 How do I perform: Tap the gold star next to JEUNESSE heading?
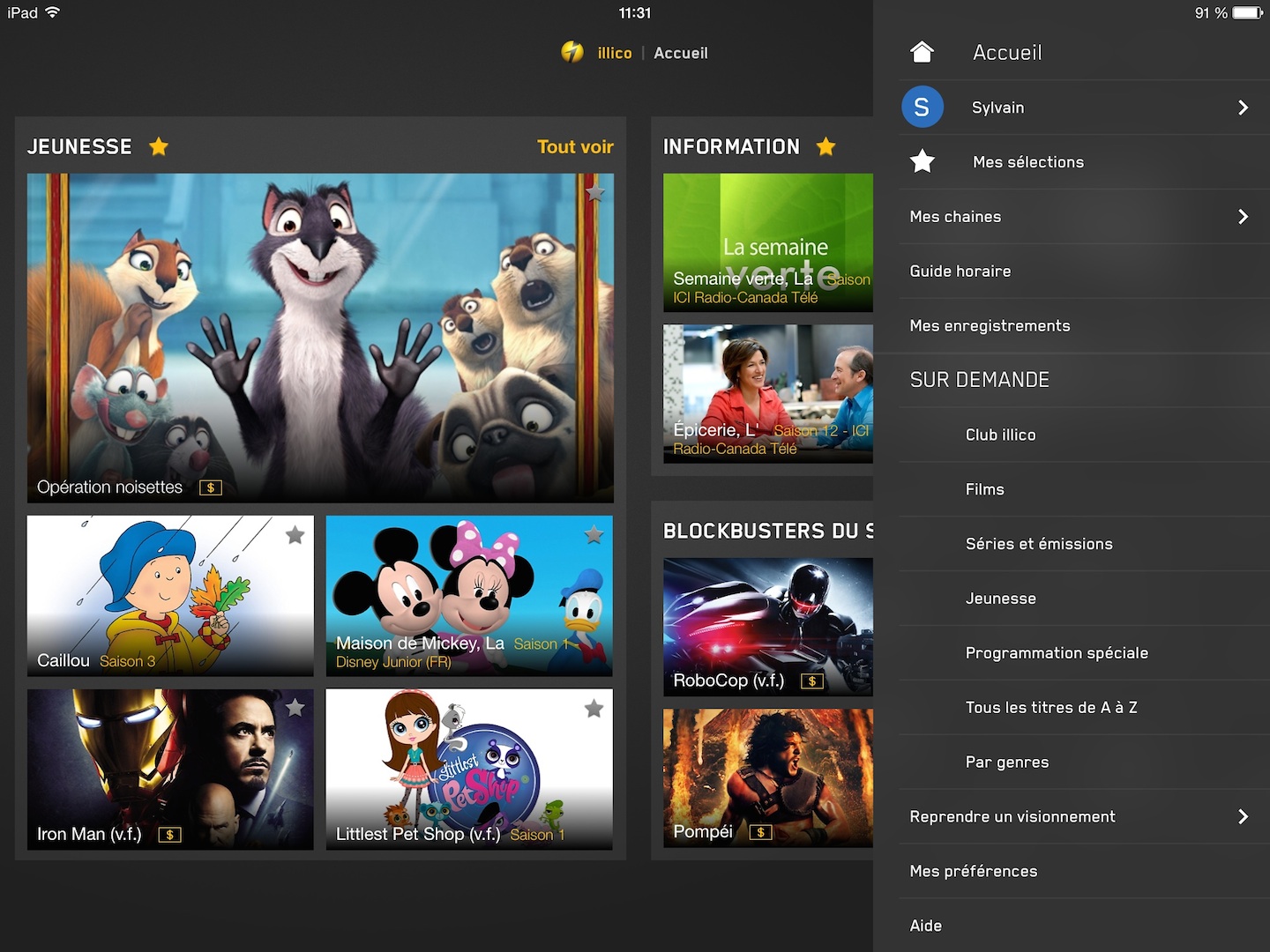click(159, 146)
